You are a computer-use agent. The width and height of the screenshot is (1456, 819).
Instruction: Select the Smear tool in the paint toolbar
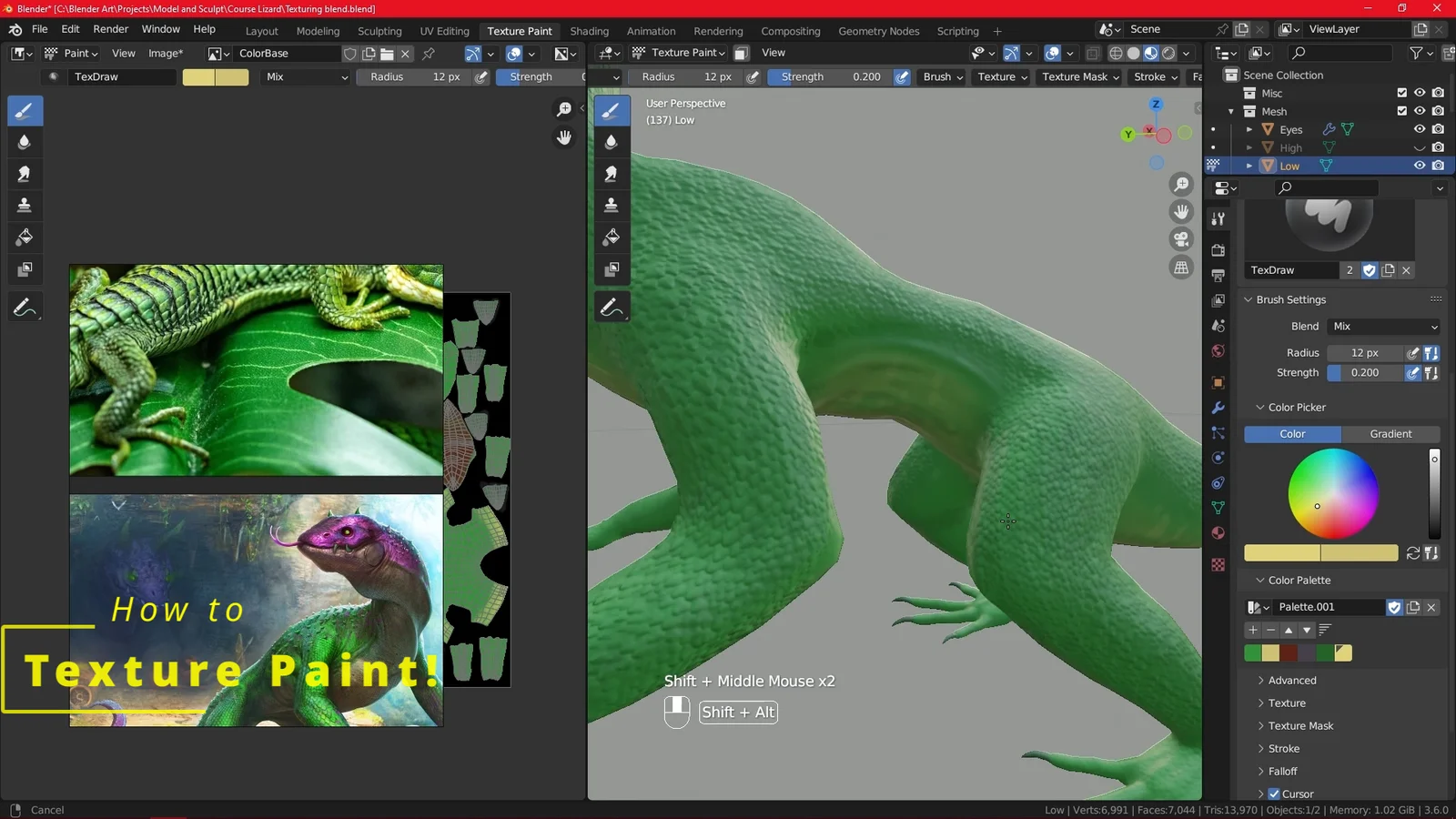click(25, 173)
